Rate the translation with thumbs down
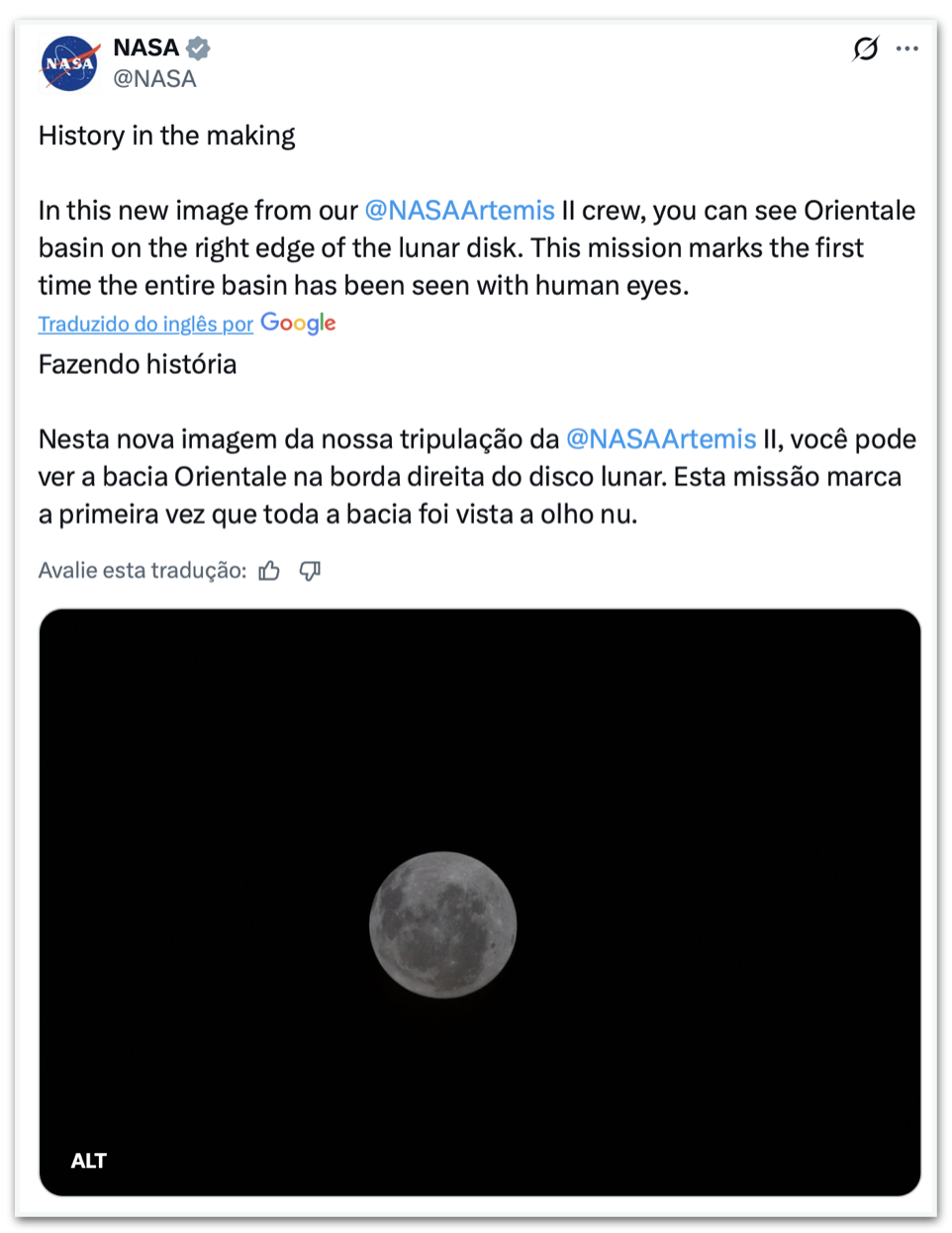 [x=310, y=571]
